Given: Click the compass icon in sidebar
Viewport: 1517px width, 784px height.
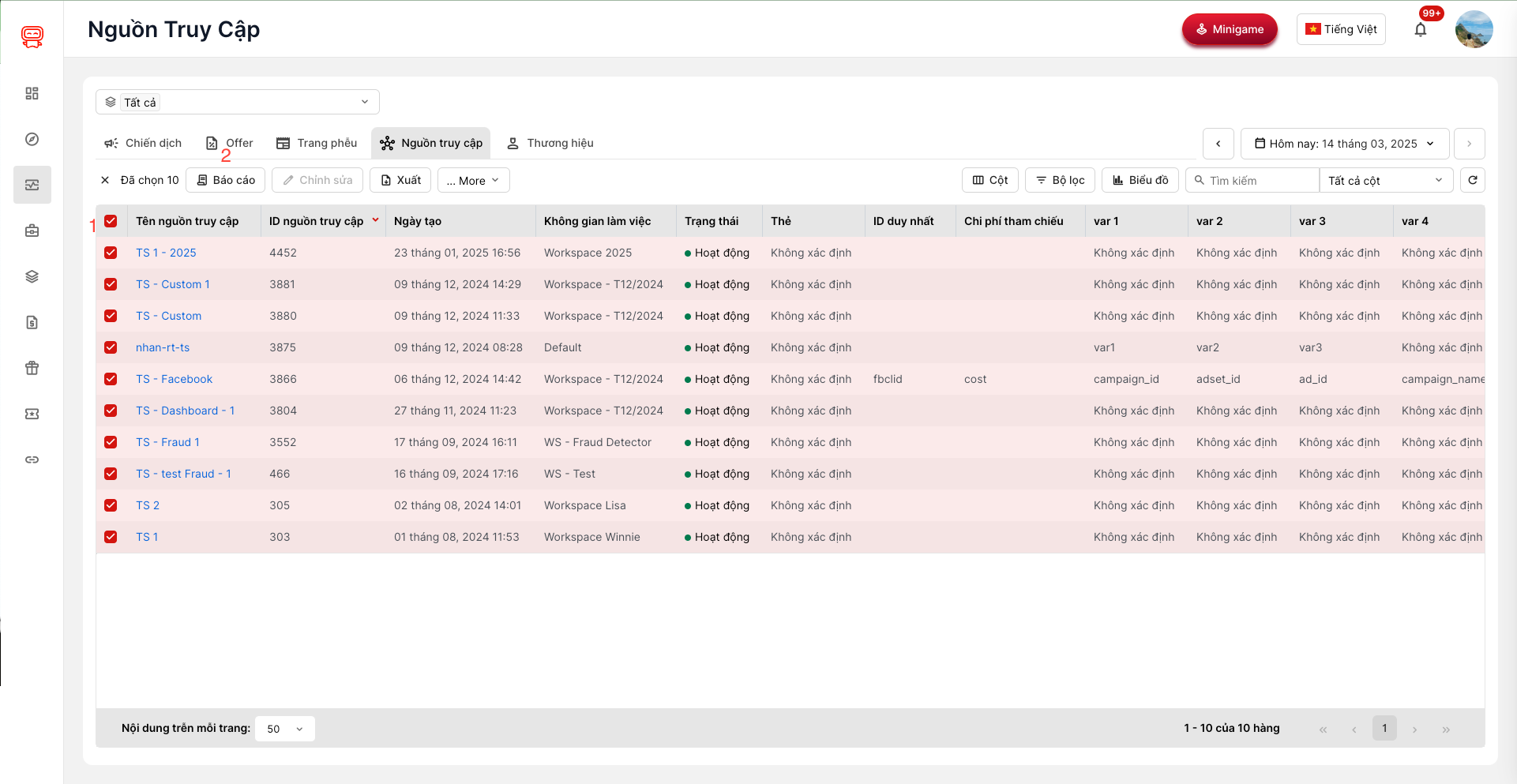Looking at the screenshot, I should click(32, 139).
